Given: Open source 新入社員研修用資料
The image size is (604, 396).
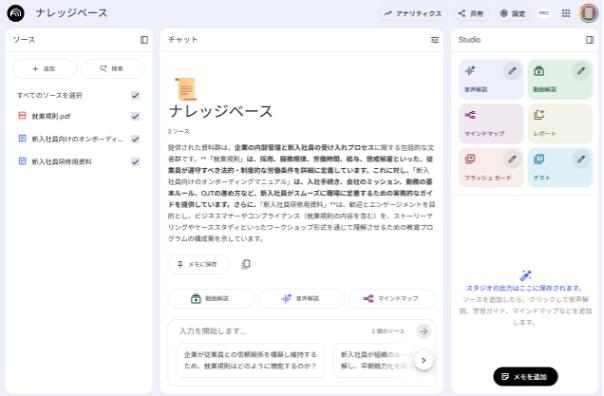Looking at the screenshot, I should [62, 162].
